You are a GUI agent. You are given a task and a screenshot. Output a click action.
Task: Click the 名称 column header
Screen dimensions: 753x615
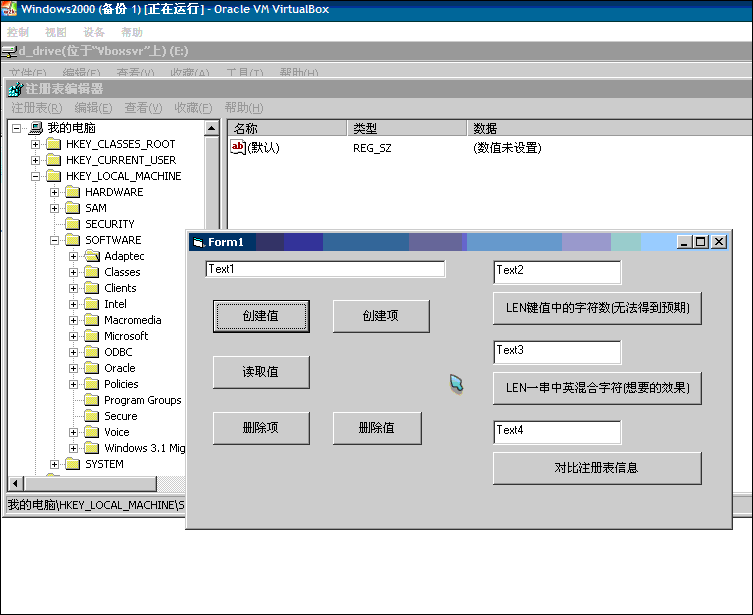287,128
